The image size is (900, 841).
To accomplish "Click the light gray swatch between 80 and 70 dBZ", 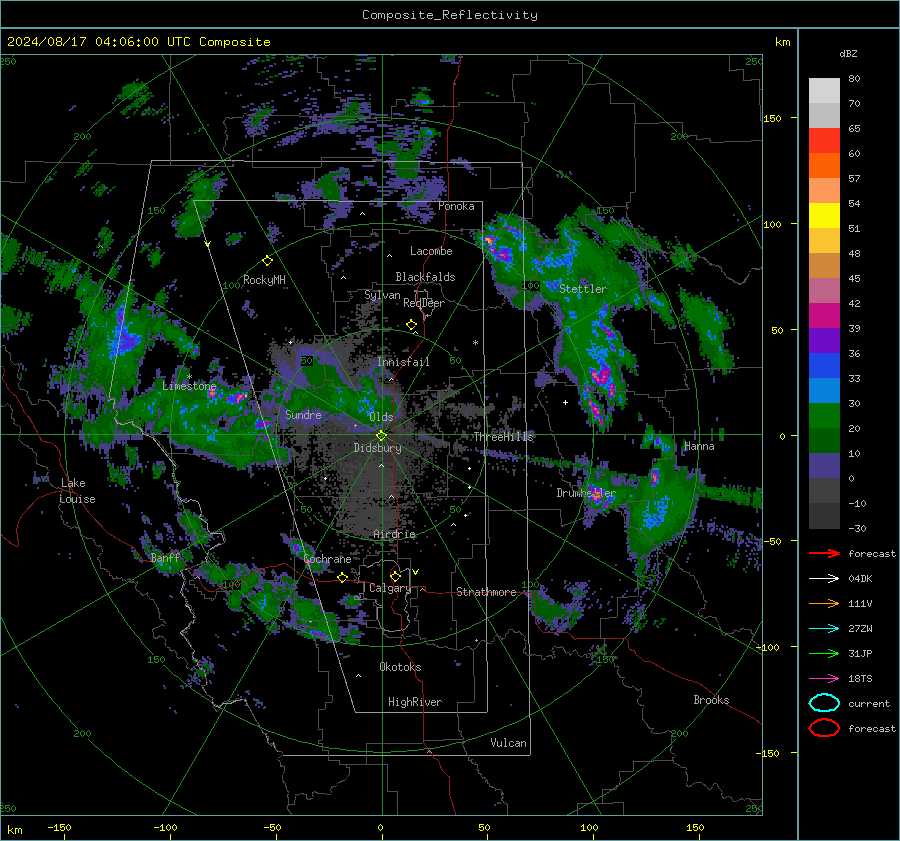I will (824, 91).
